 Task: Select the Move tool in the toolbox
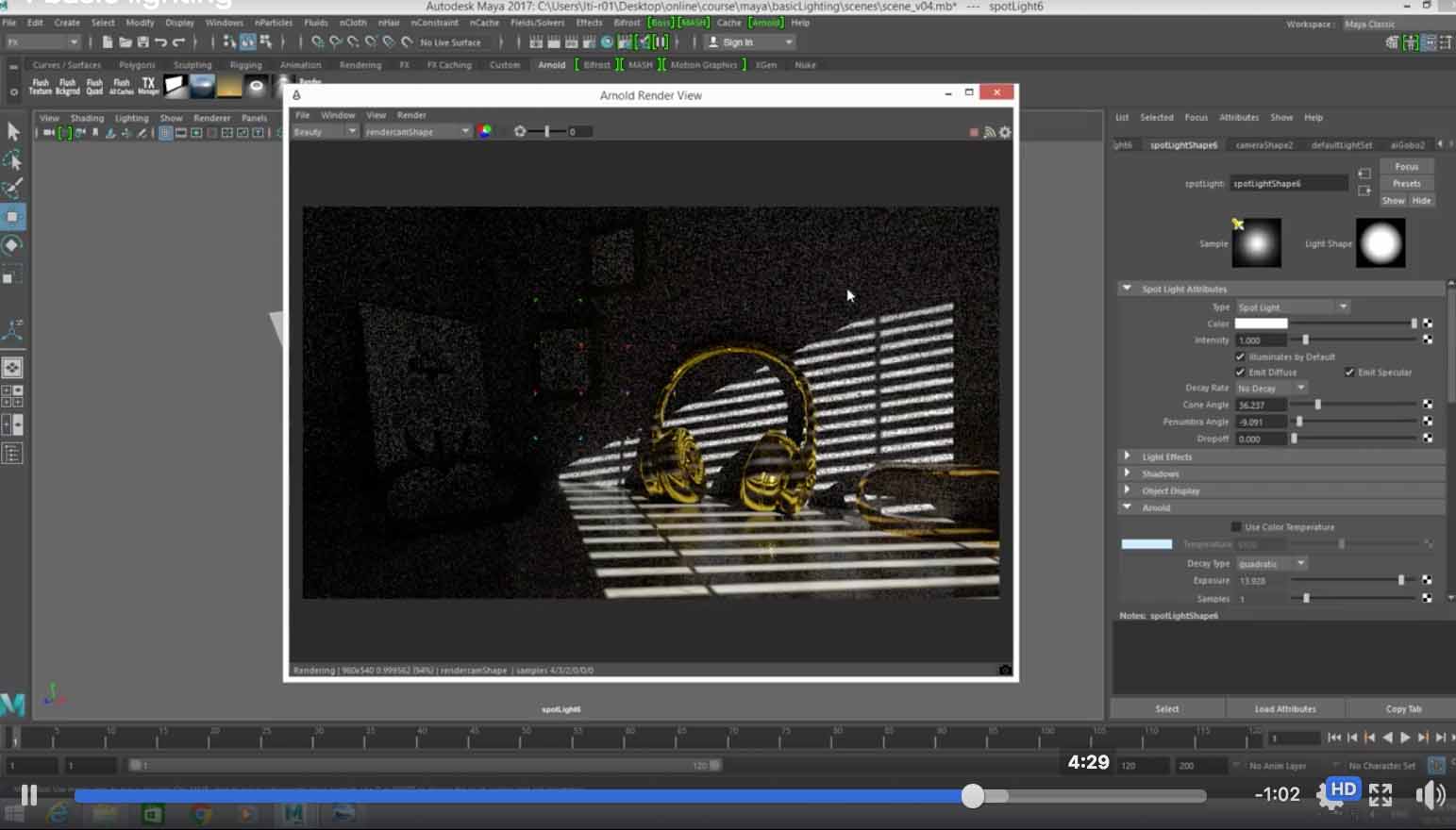[12, 216]
